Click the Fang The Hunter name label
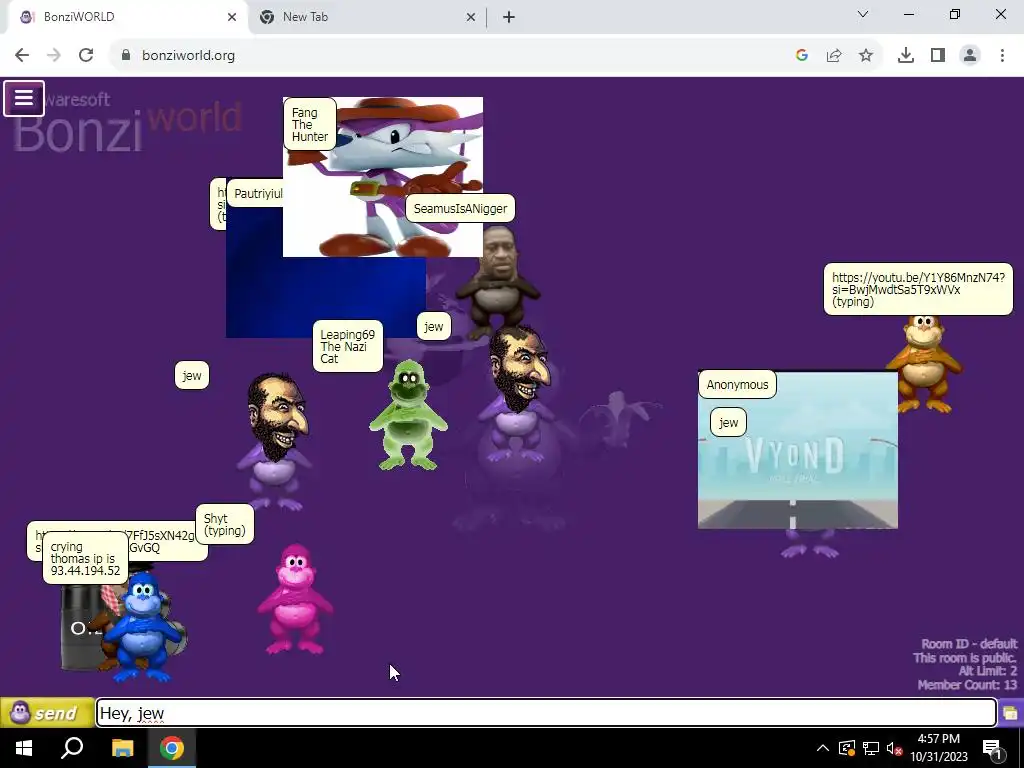Viewport: 1024px width, 768px height. 310,124
